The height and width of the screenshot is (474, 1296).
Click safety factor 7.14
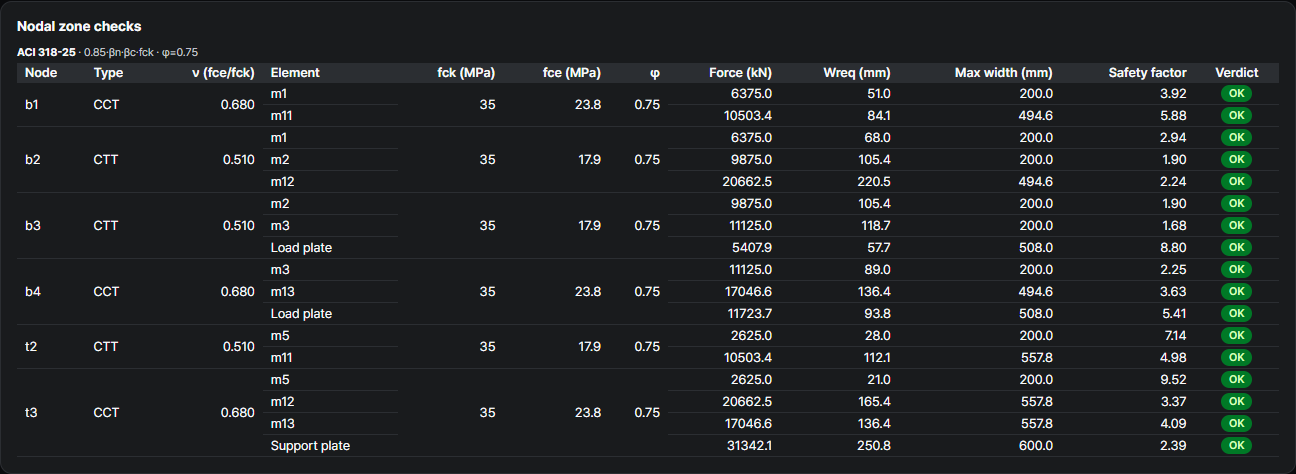coord(1174,335)
